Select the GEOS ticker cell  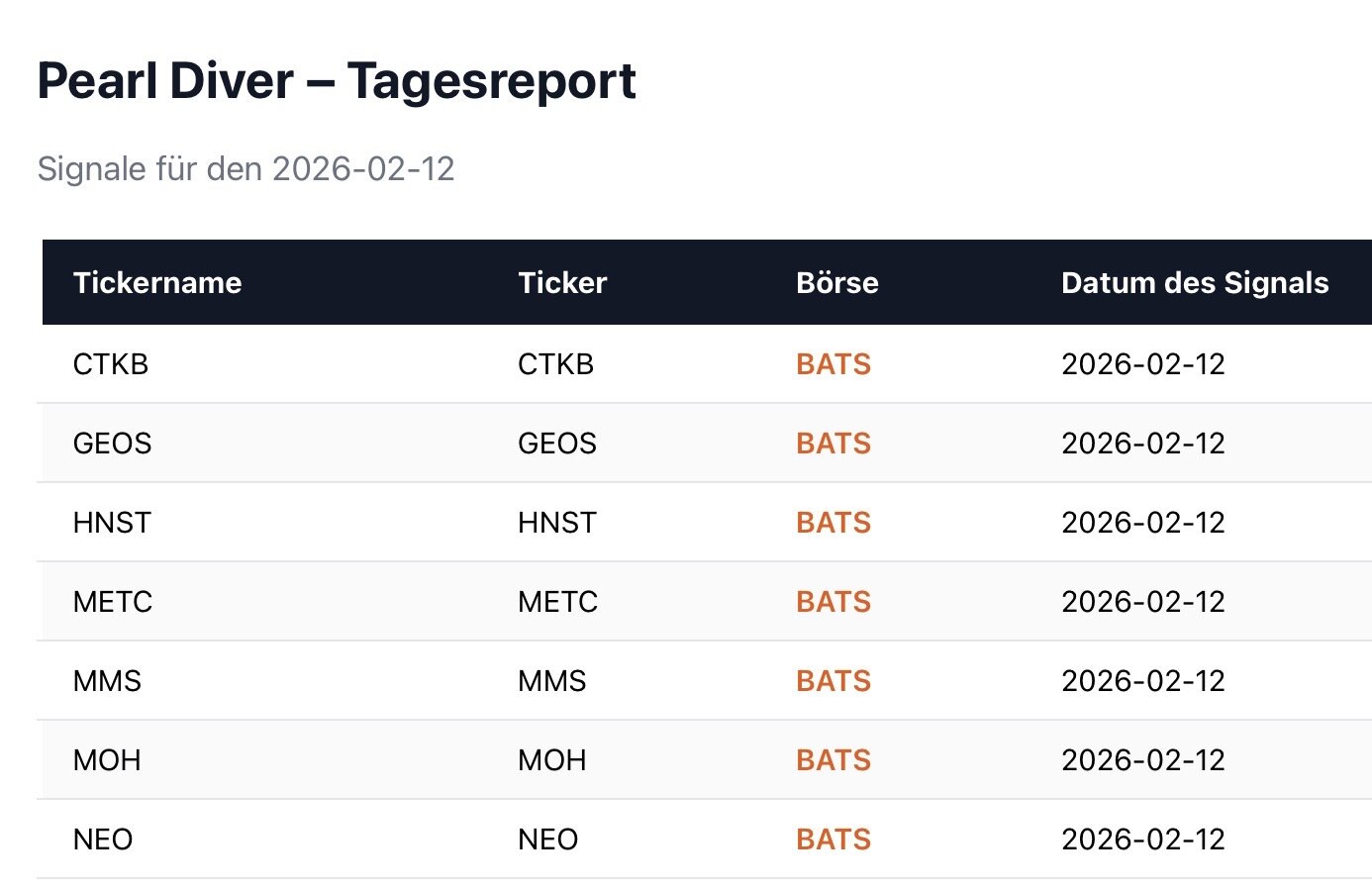coord(556,444)
